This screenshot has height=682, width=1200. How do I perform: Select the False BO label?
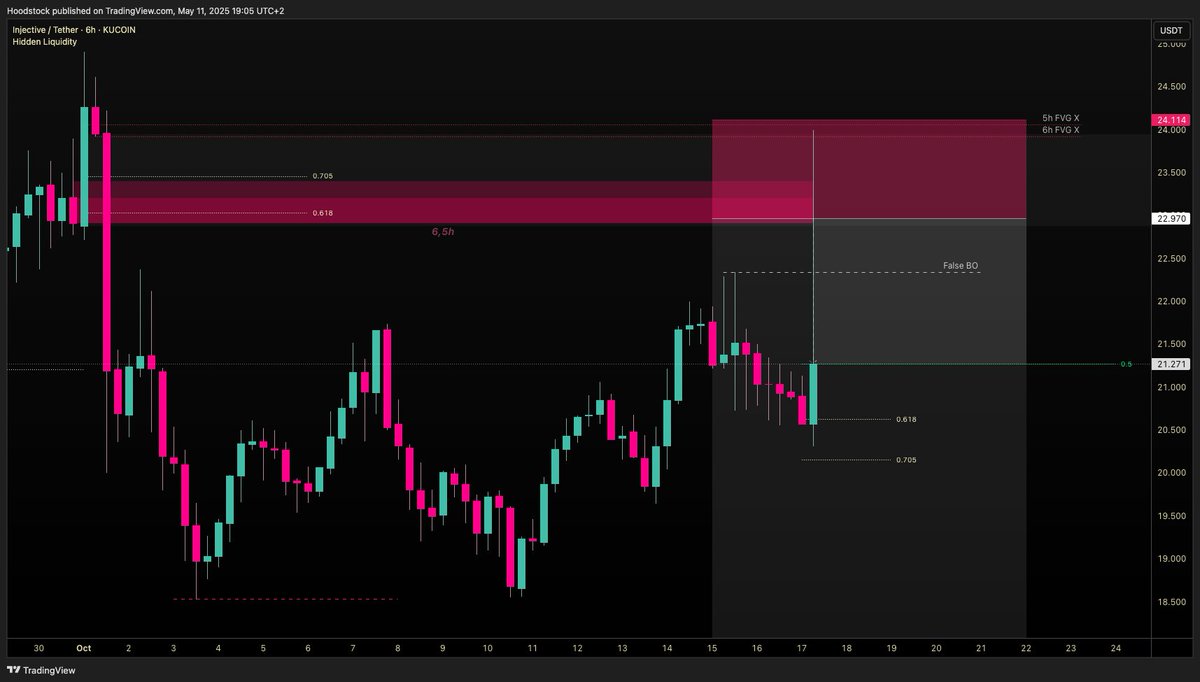[959, 266]
